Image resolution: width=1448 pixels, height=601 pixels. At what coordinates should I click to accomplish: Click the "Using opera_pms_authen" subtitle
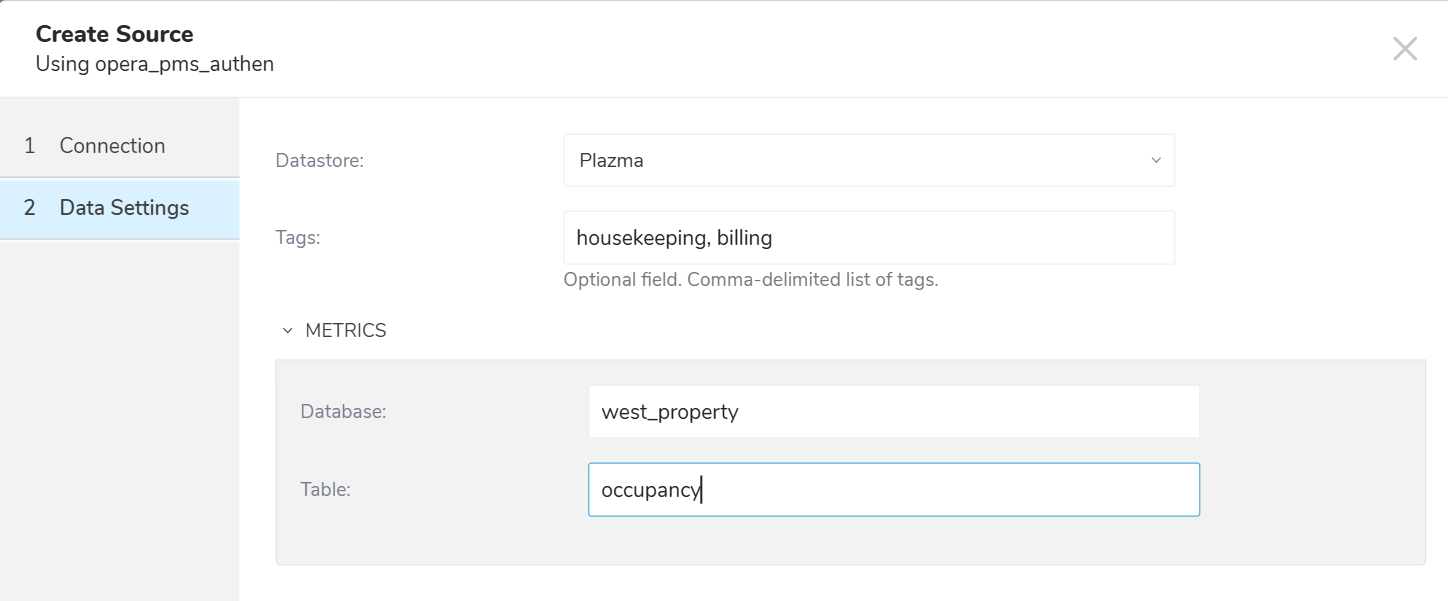point(154,64)
